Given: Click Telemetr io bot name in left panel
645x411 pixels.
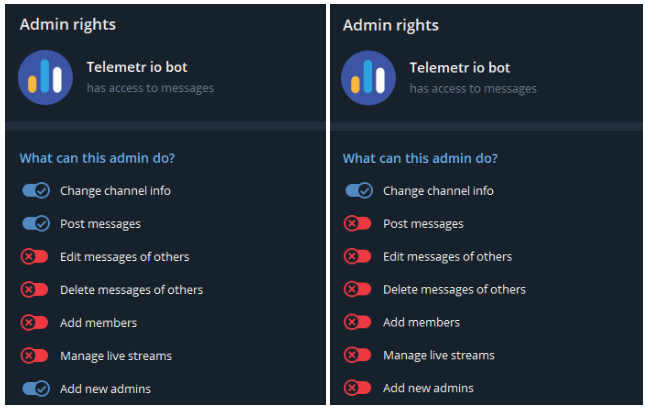Looking at the screenshot, I should coord(137,68).
